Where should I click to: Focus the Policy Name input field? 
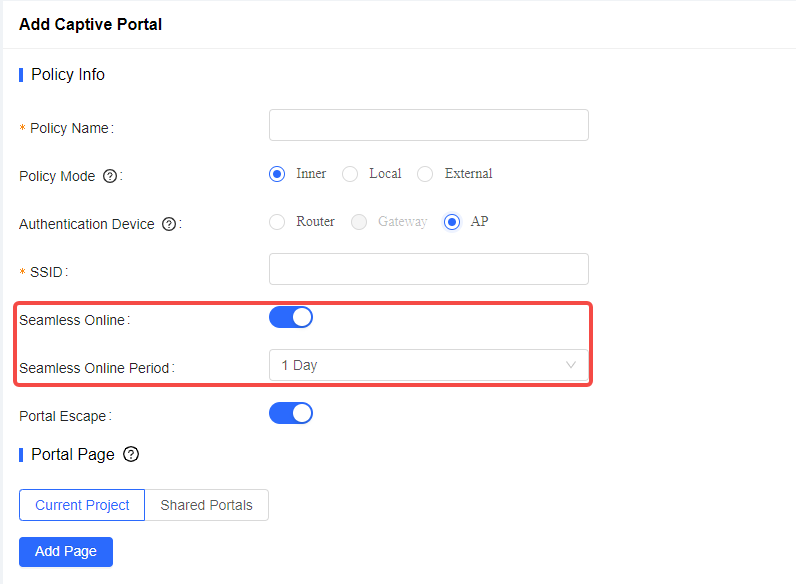coord(428,125)
